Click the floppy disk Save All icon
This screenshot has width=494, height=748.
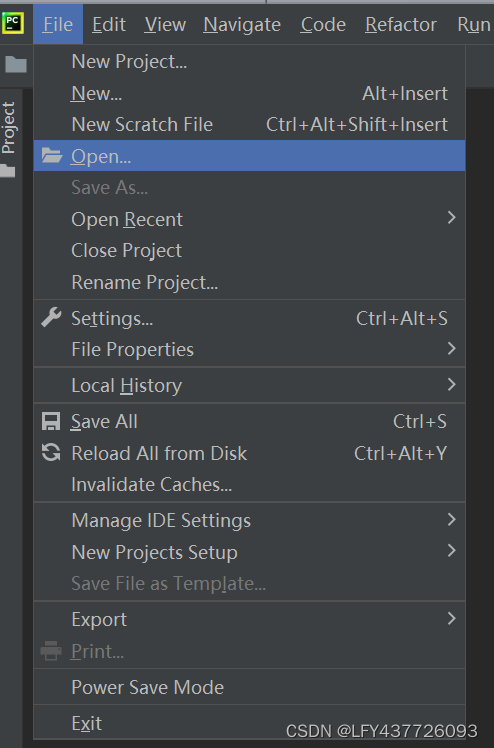tap(51, 422)
